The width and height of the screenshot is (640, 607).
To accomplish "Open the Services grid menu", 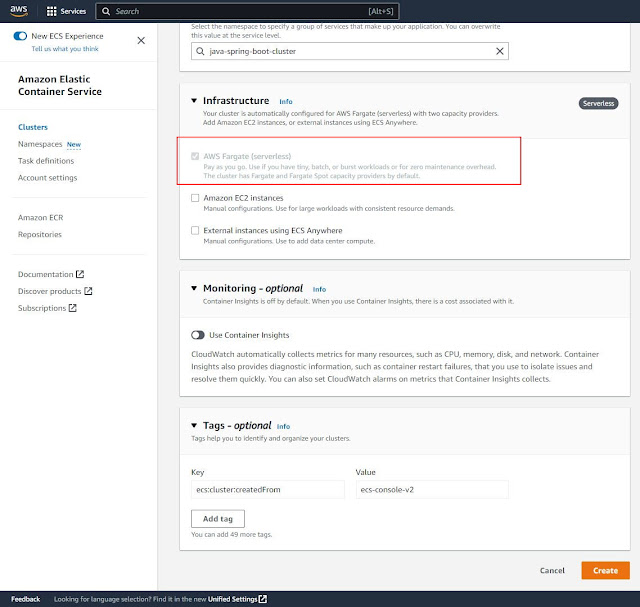I will [x=51, y=11].
